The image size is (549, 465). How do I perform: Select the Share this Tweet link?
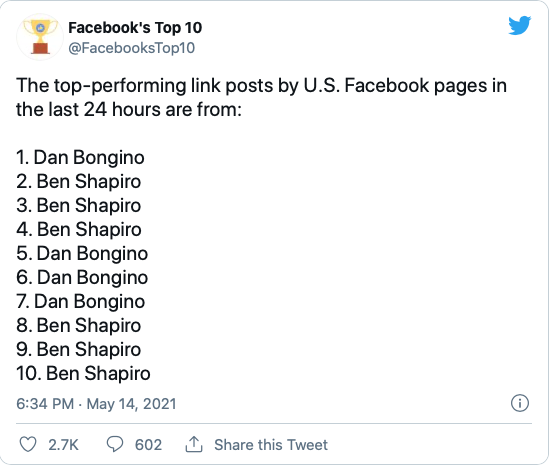coord(271,445)
